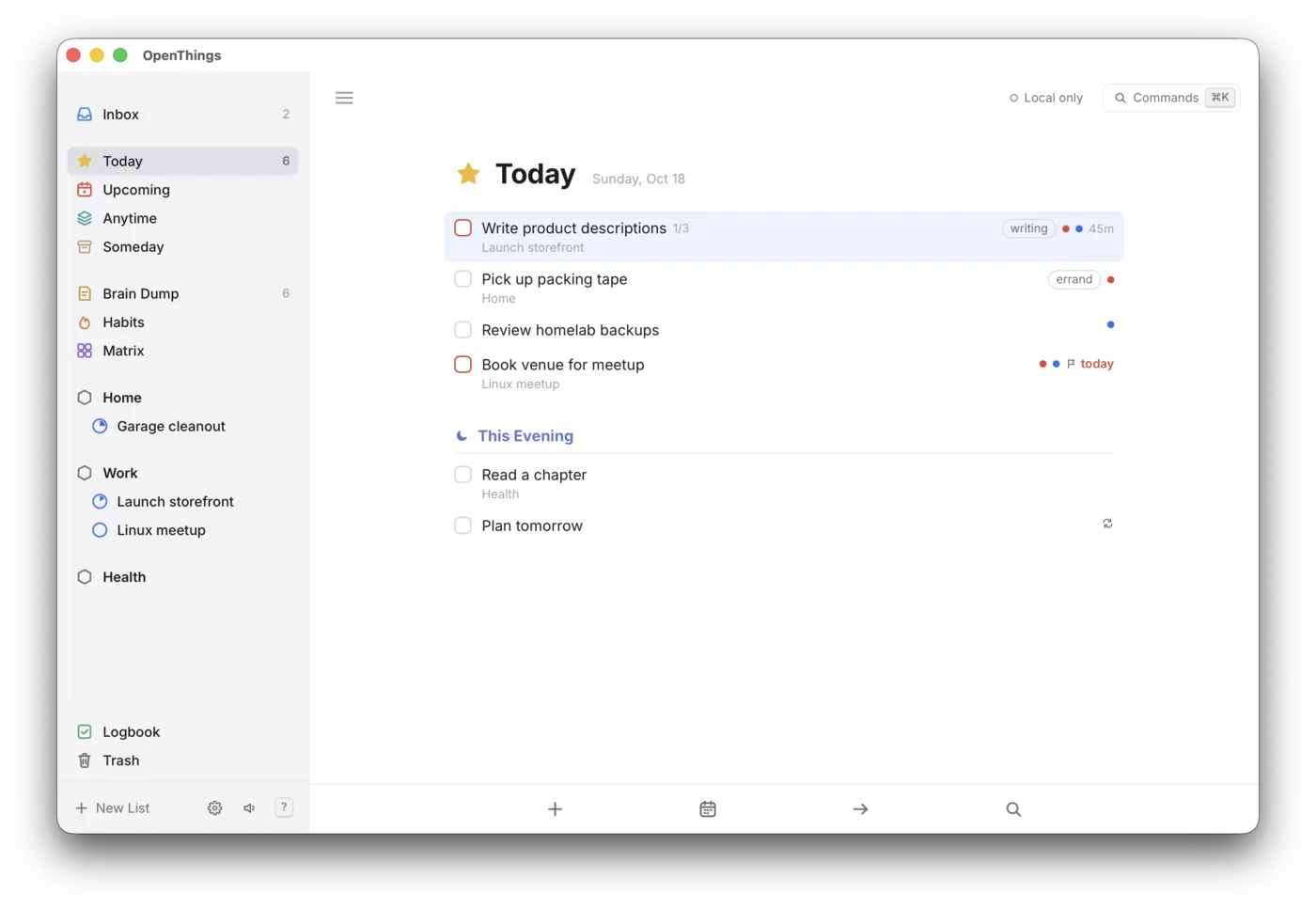Click the Habits flame icon

click(x=85, y=322)
